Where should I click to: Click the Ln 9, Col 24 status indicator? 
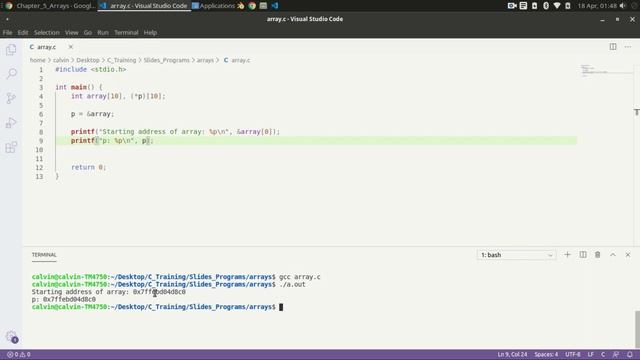(x=512, y=354)
